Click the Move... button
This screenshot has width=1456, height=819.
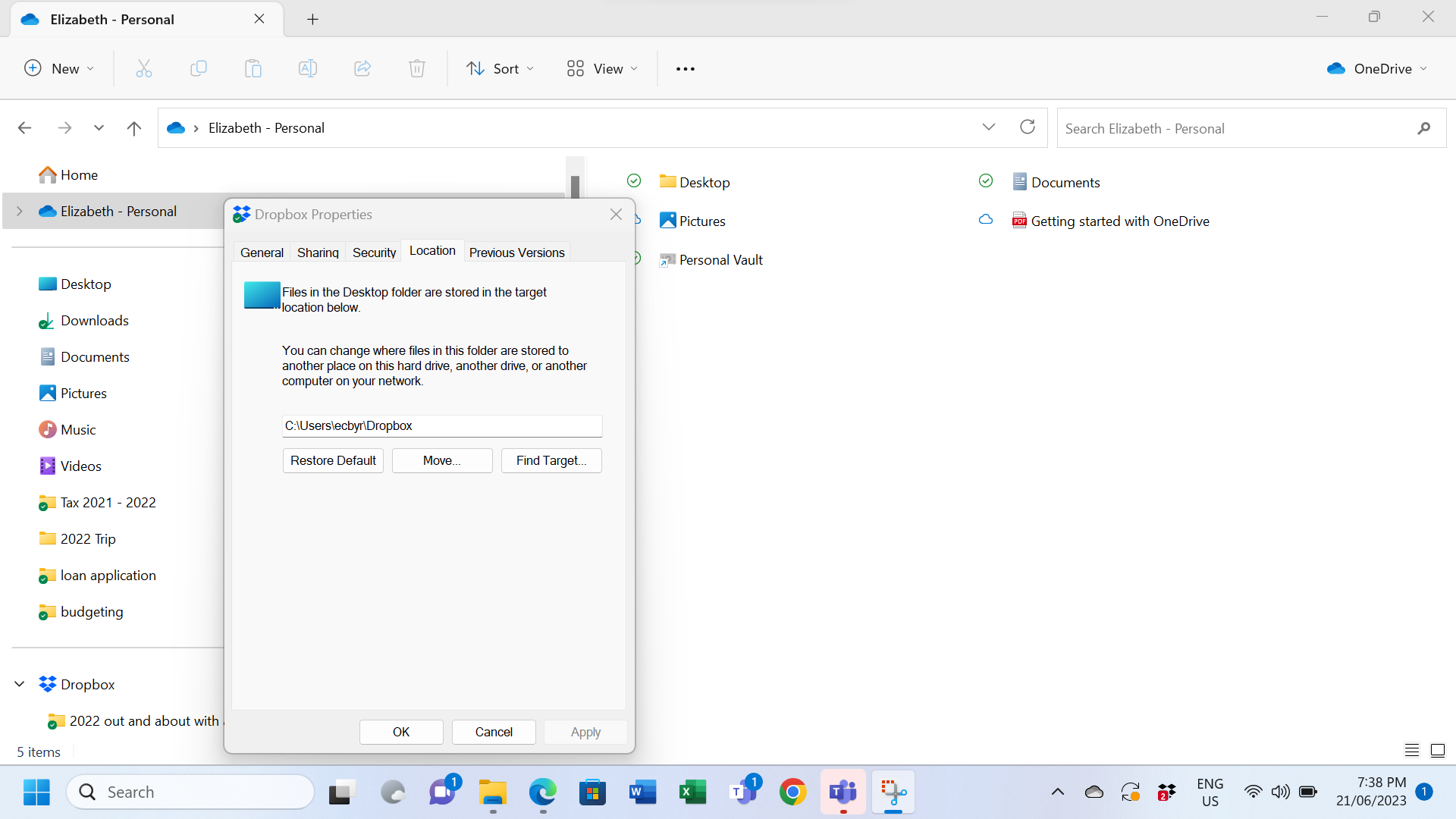(x=442, y=461)
